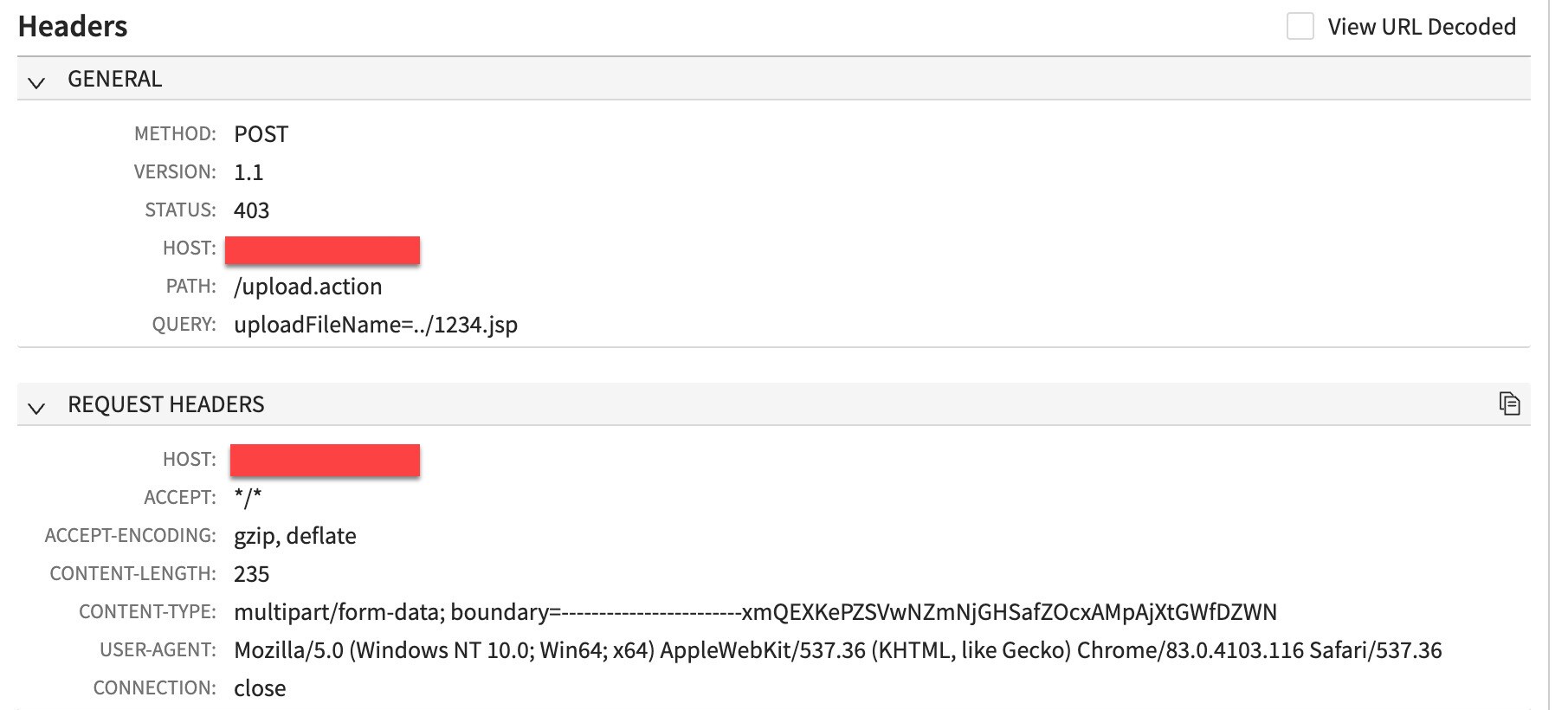Select the redacted HOST value under GENERAL
1568x710 pixels.
(321, 249)
